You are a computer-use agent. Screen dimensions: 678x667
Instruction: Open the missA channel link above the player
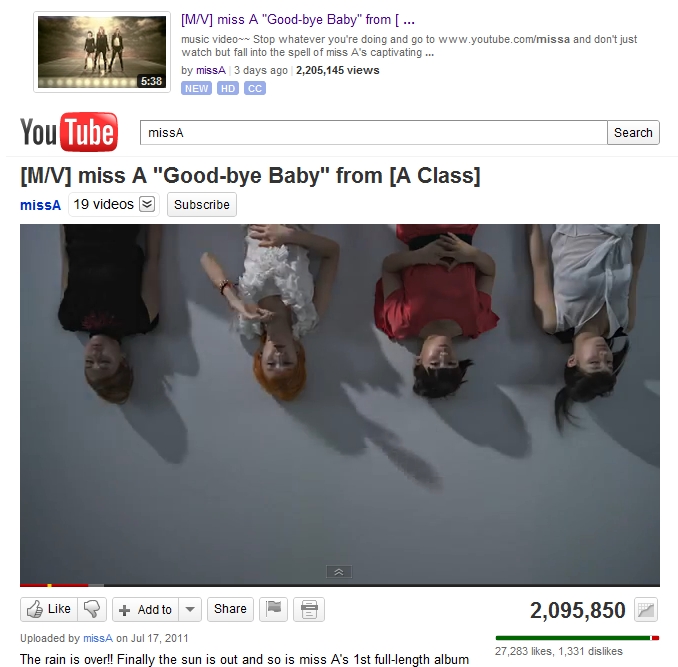(x=40, y=205)
